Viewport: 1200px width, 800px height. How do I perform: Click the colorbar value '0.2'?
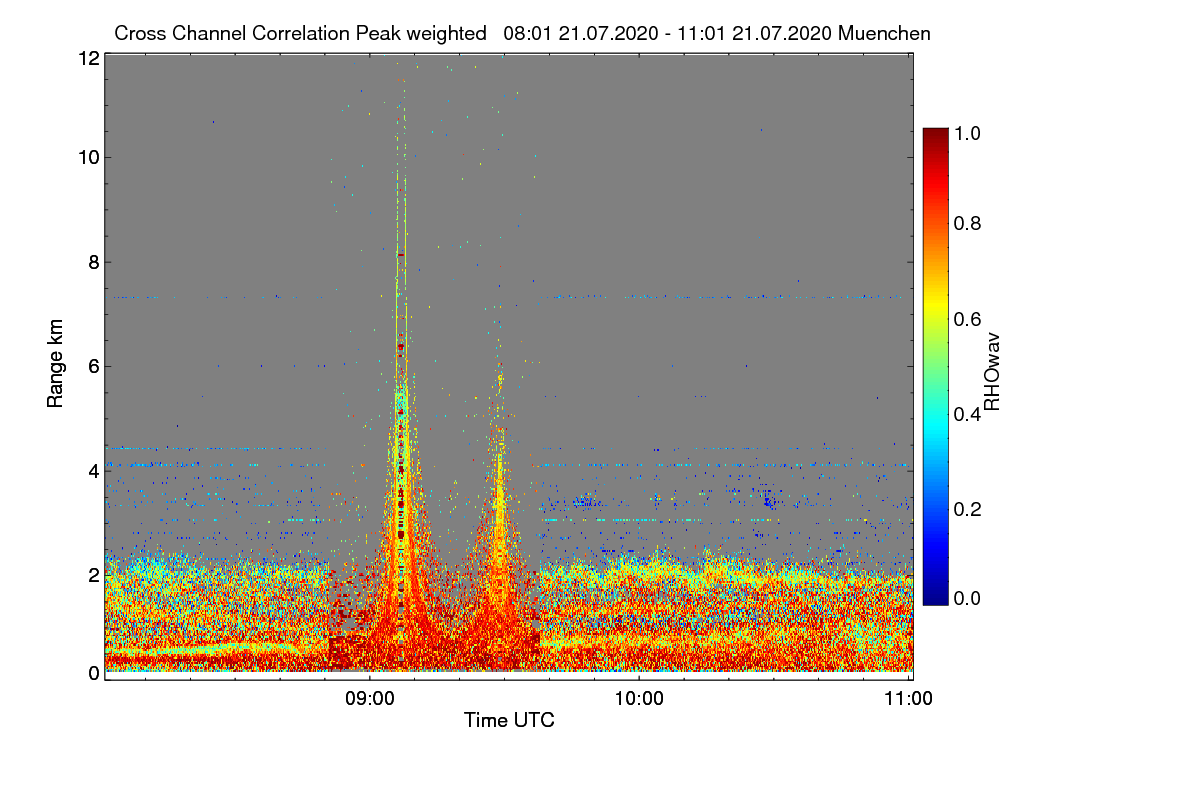pos(967,509)
